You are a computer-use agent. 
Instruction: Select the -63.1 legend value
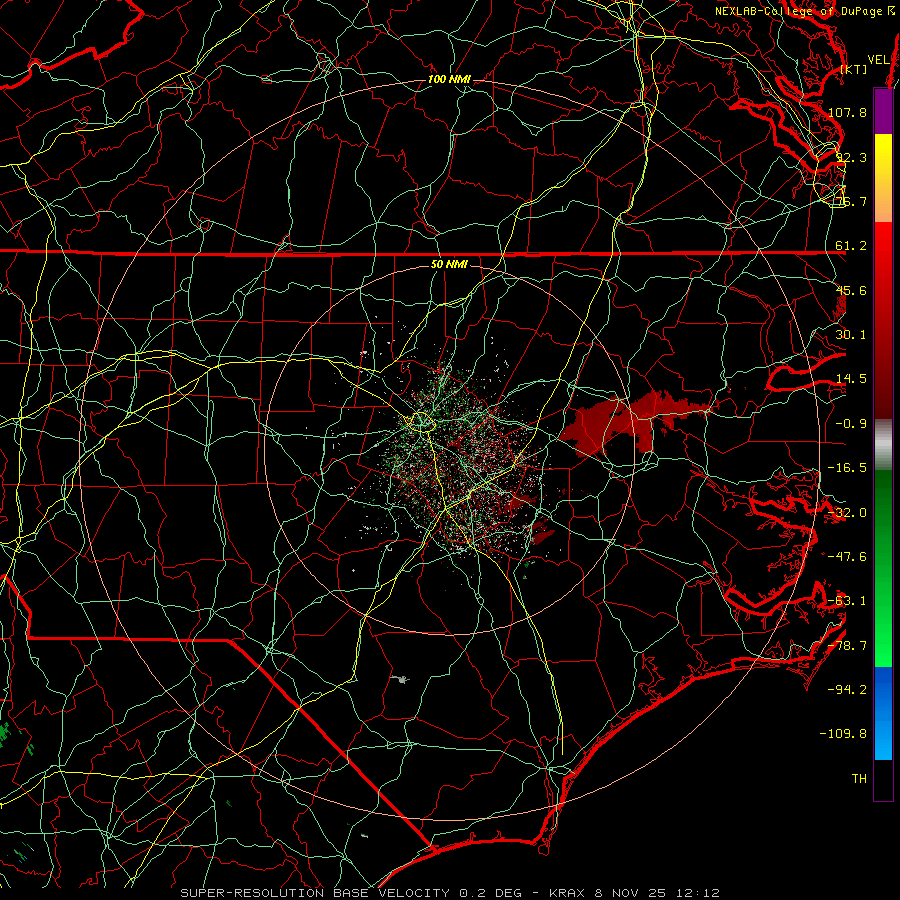coord(848,601)
